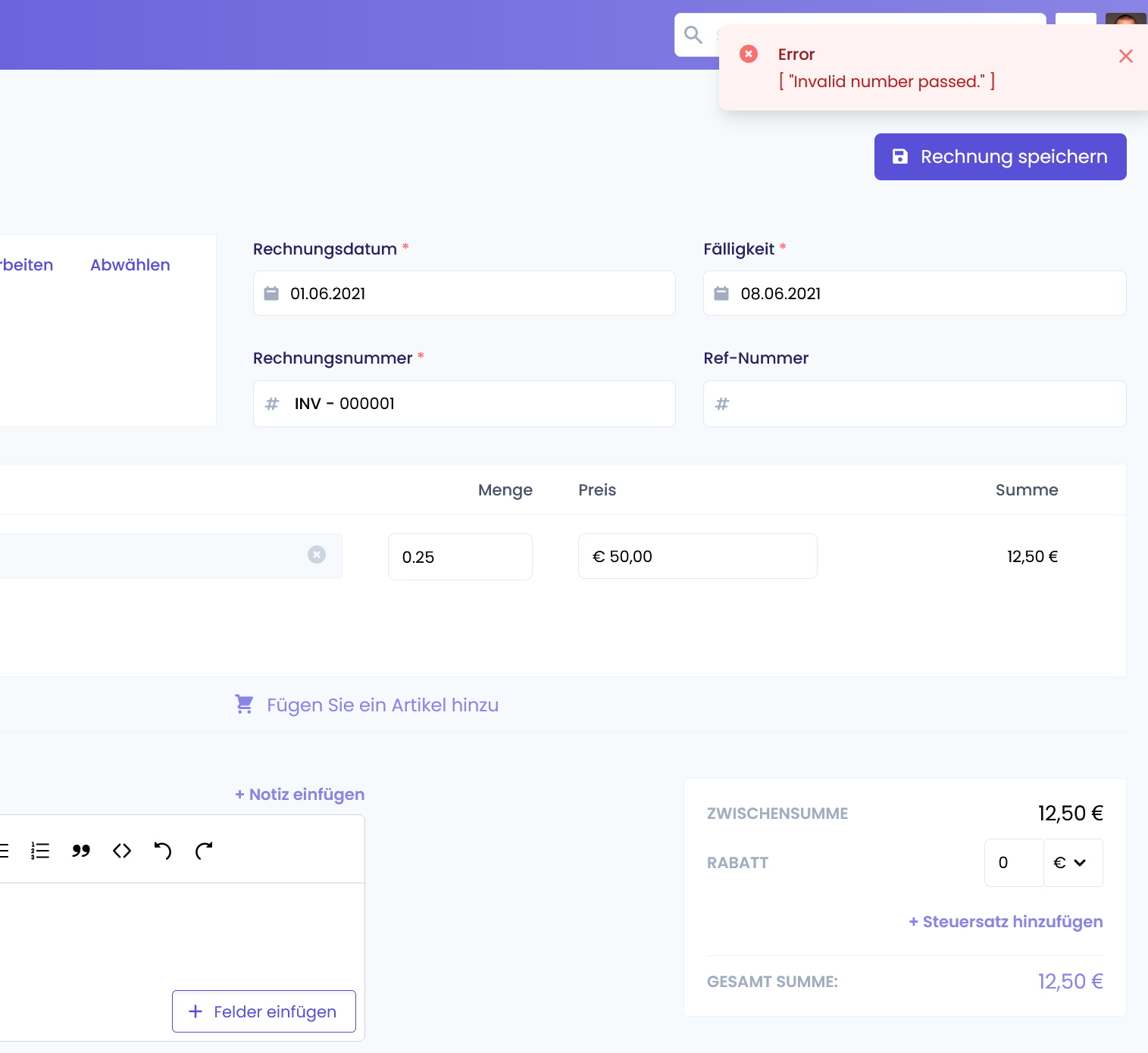Viewport: 1148px width, 1053px height.
Task: Add a tax rate via Steuersatz hinzufügen
Action: 1005,921
